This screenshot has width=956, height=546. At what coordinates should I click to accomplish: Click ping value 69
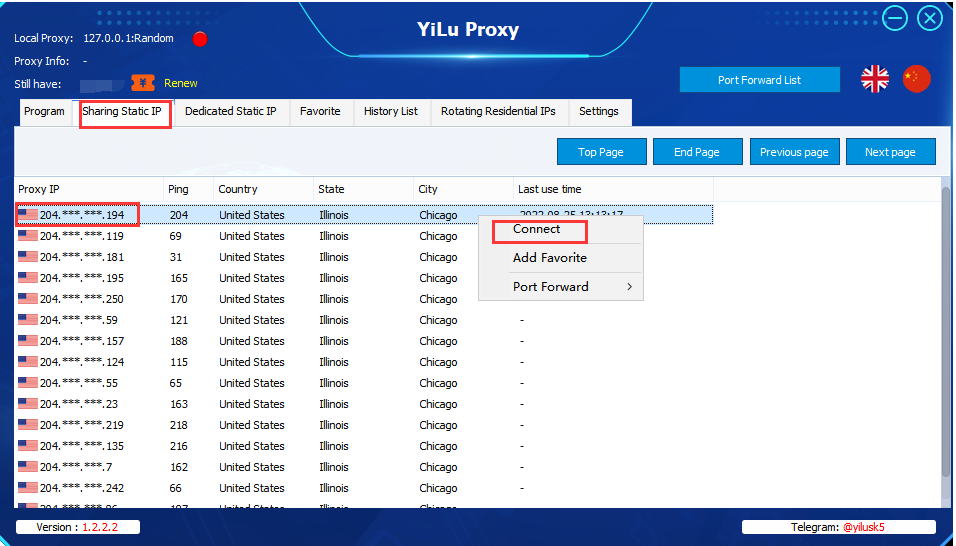(x=176, y=236)
